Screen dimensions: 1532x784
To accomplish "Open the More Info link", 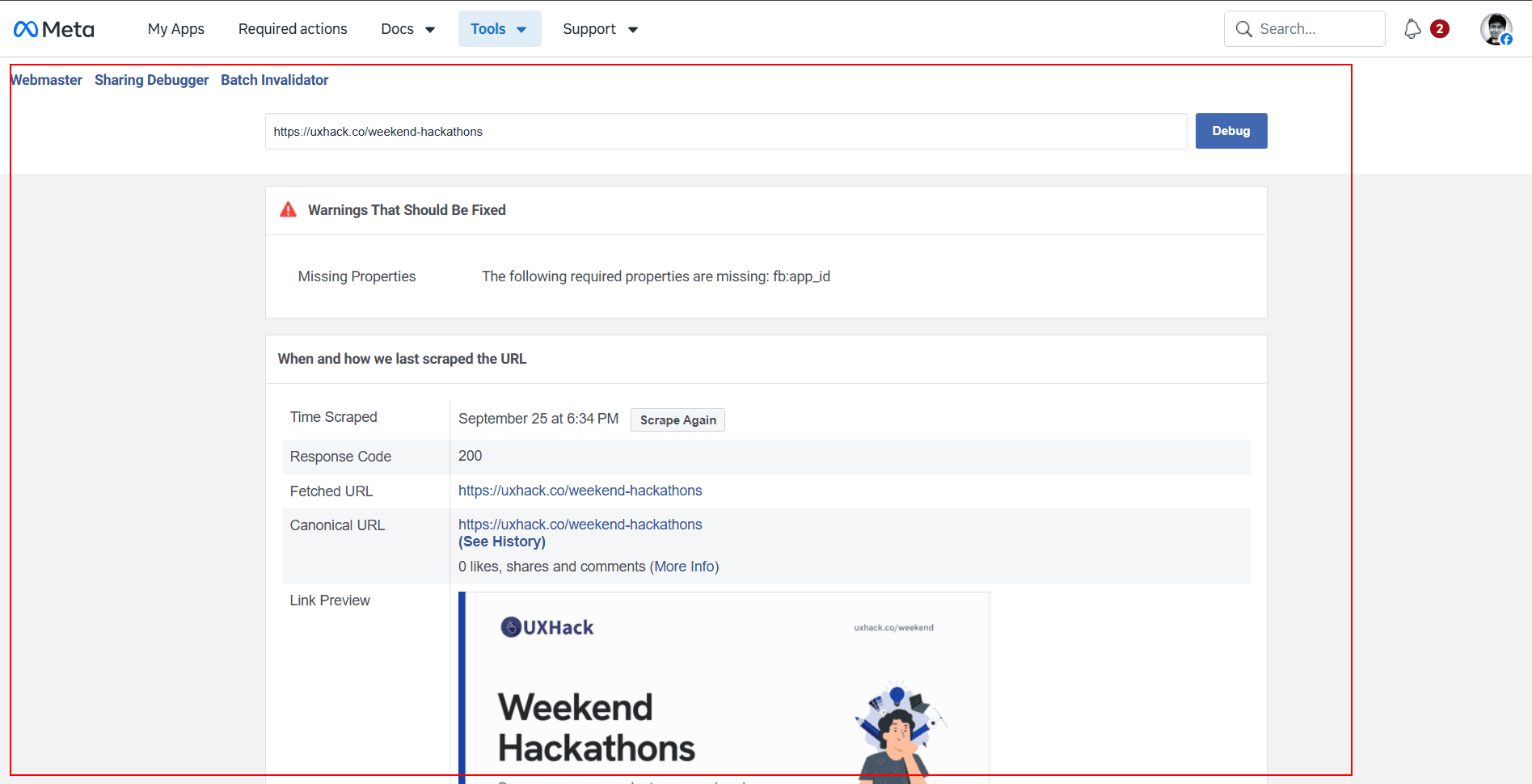I will [684, 567].
